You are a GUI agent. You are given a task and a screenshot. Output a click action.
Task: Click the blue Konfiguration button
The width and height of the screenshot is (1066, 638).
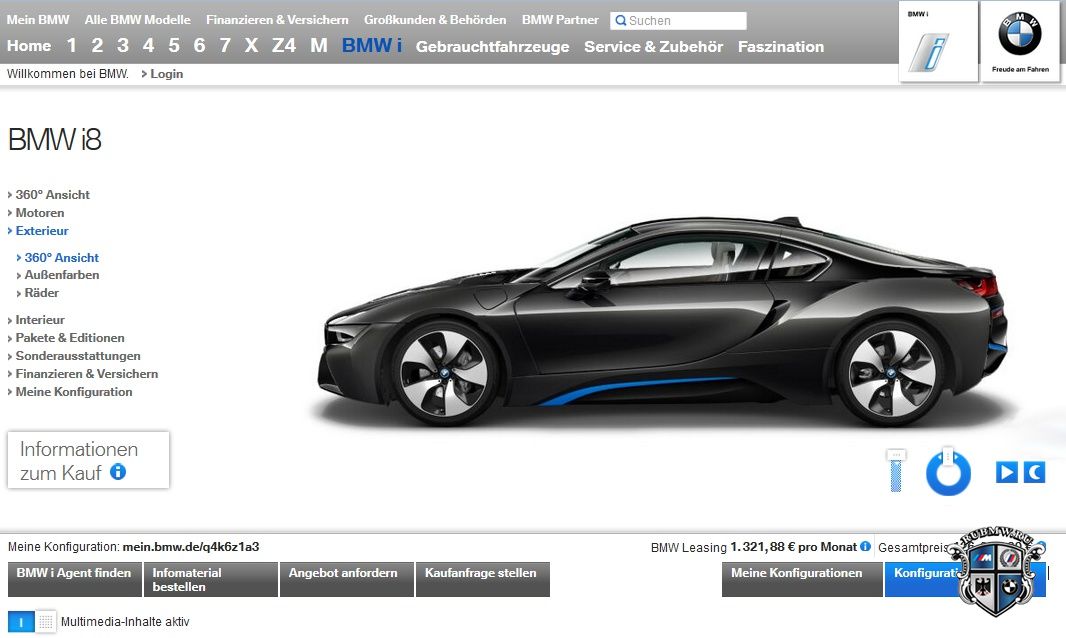pos(965,580)
